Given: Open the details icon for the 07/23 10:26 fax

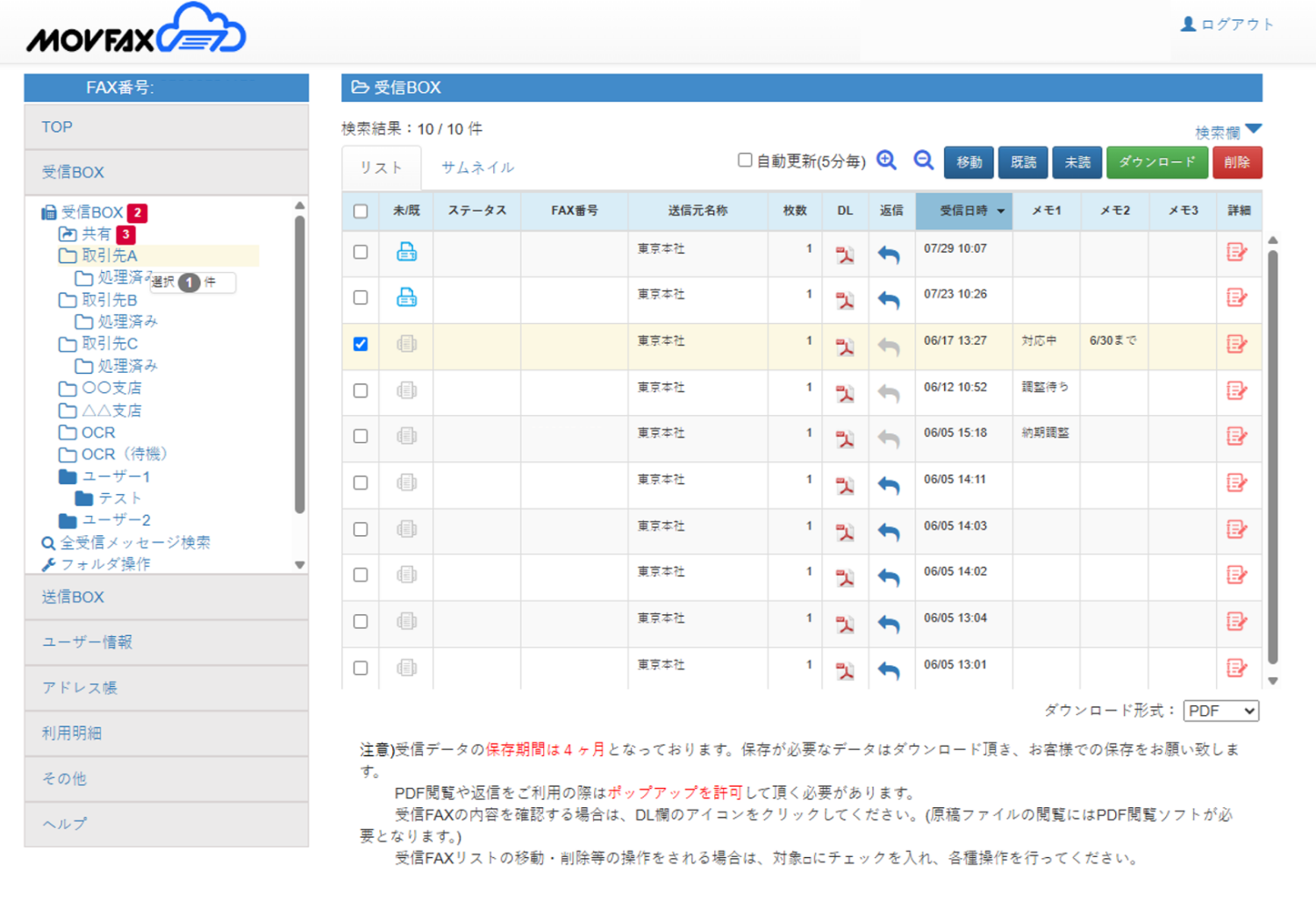Looking at the screenshot, I should pyautogui.click(x=1237, y=298).
